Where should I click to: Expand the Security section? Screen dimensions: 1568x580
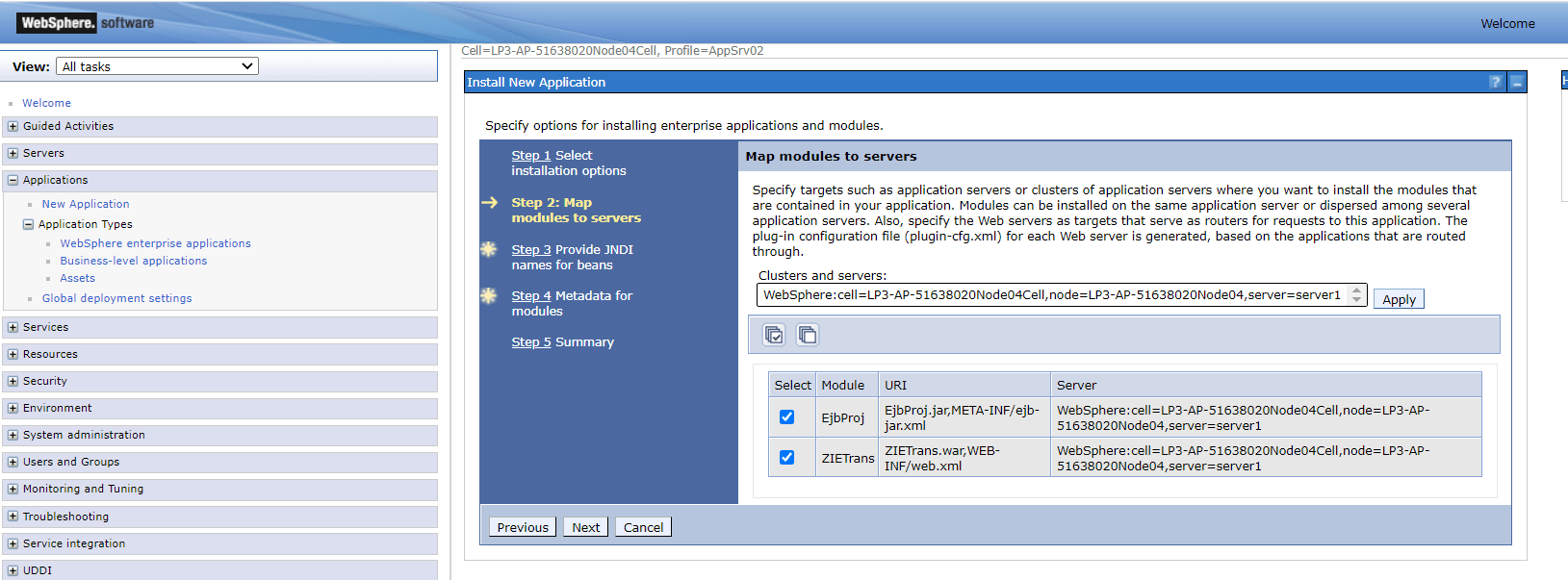[x=13, y=381]
